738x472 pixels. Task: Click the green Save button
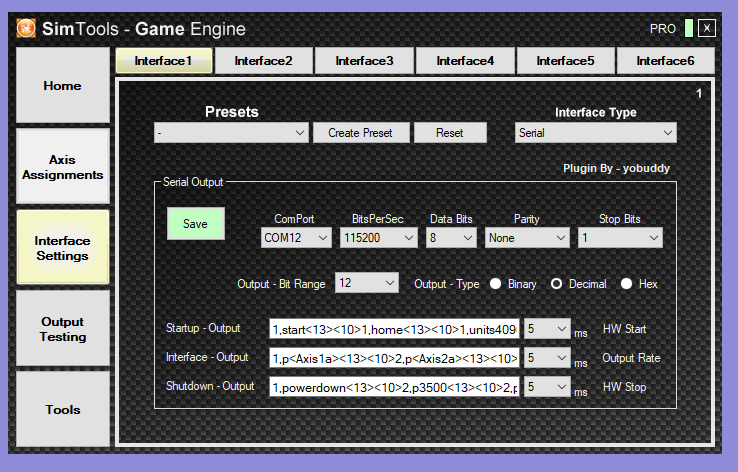(195, 224)
